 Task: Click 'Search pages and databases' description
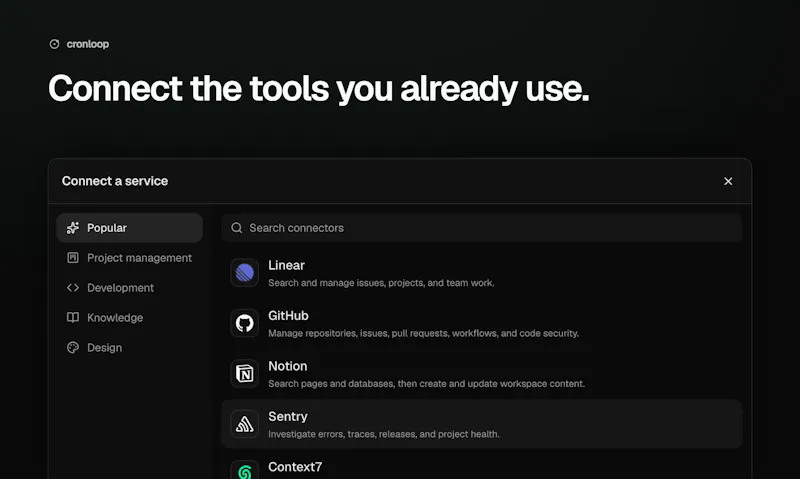click(x=427, y=384)
